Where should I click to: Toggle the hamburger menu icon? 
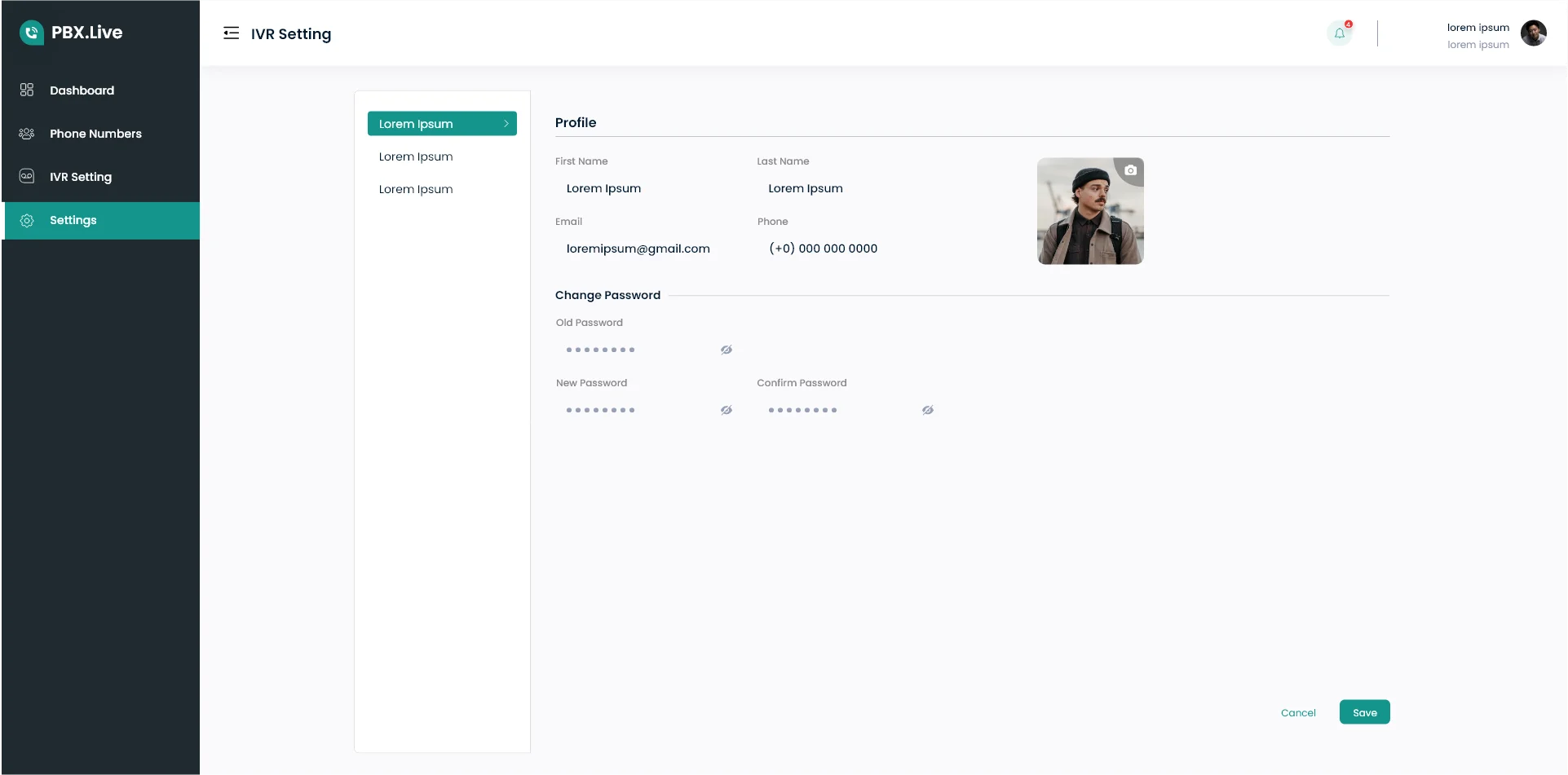231,33
